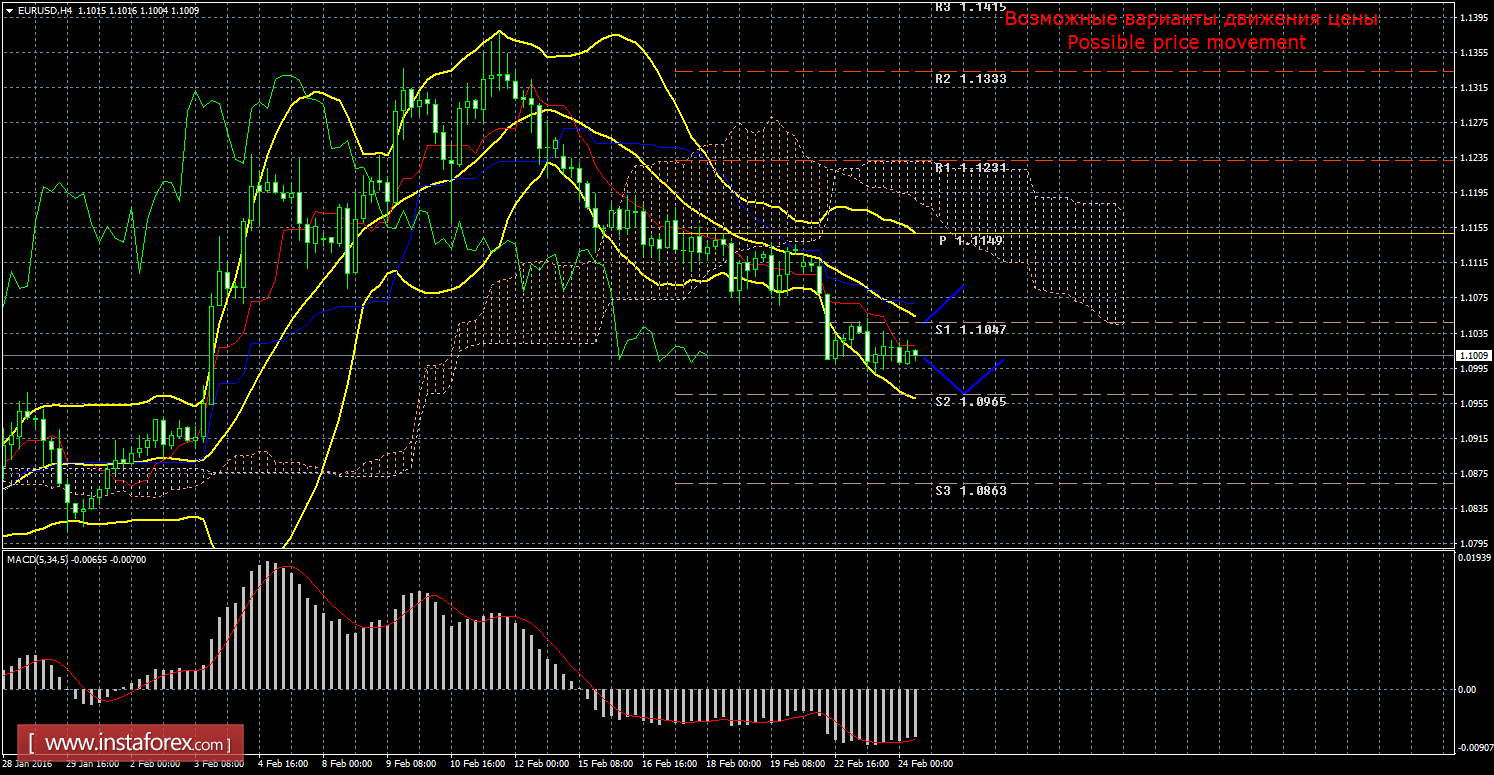Select the S2 1.0965 support level label
This screenshot has width=1494, height=775.
[x=970, y=401]
